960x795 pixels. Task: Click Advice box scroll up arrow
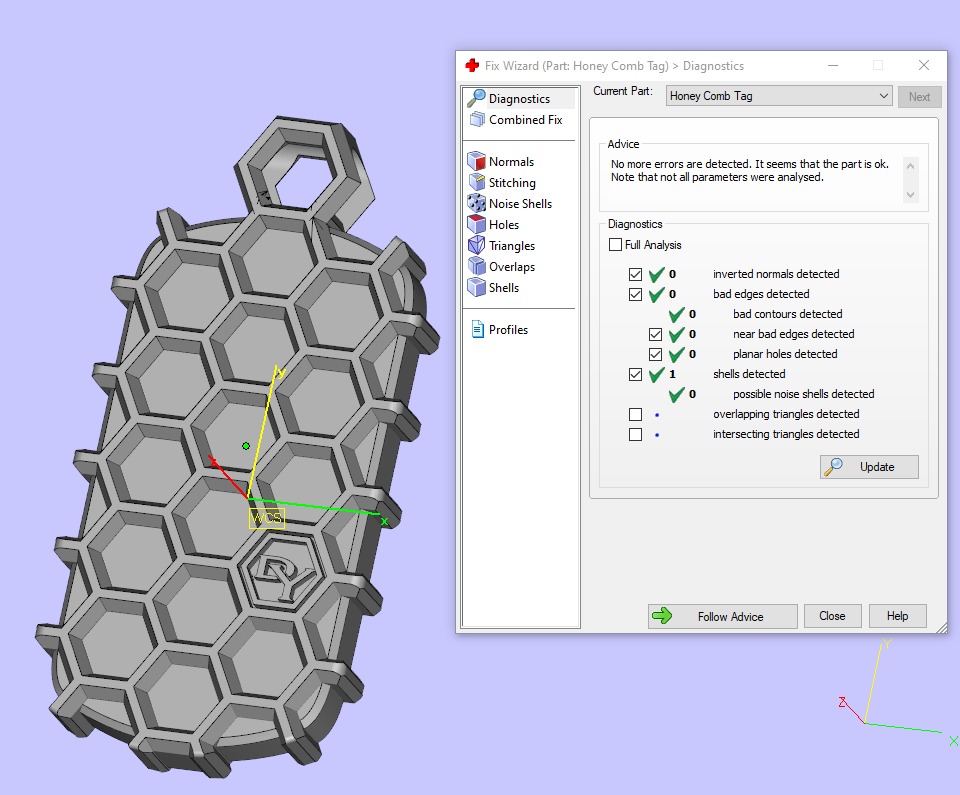click(910, 166)
